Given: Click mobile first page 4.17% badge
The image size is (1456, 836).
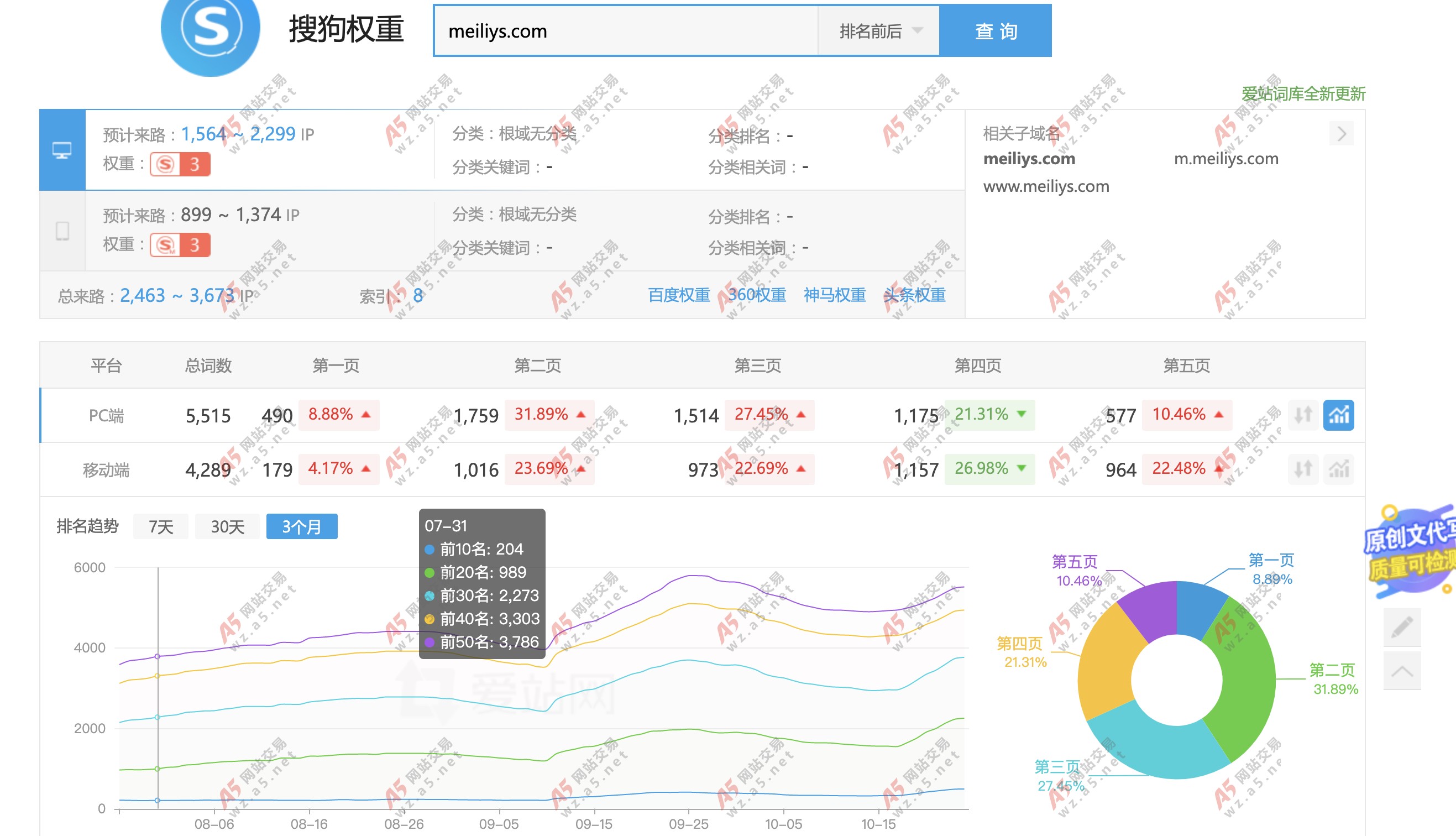Looking at the screenshot, I should pos(339,469).
